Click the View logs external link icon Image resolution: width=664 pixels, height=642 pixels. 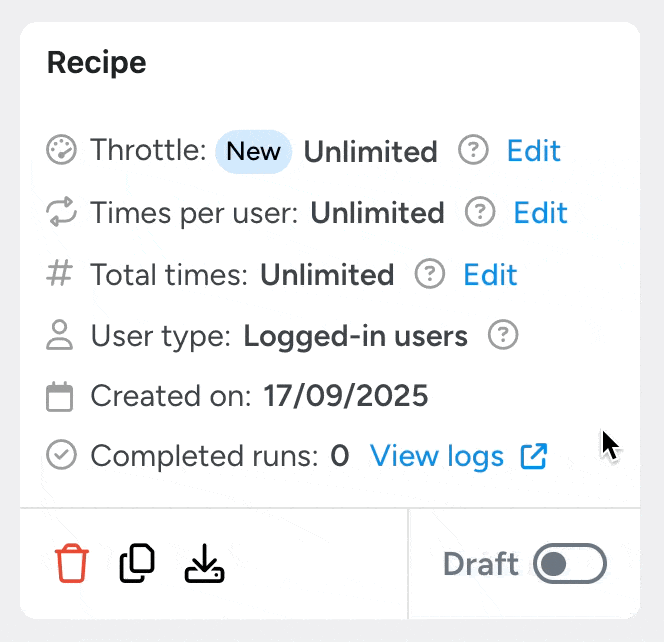click(x=534, y=457)
